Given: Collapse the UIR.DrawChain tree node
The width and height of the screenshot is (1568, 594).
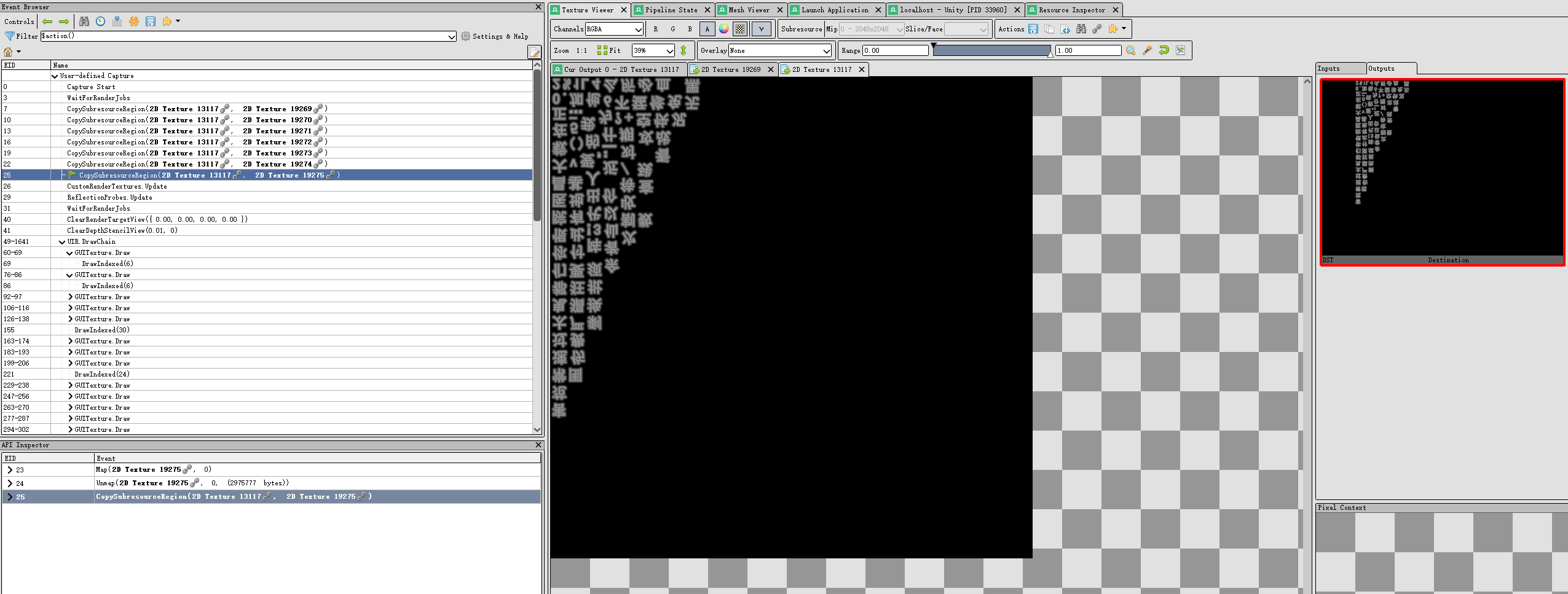Looking at the screenshot, I should (x=62, y=242).
